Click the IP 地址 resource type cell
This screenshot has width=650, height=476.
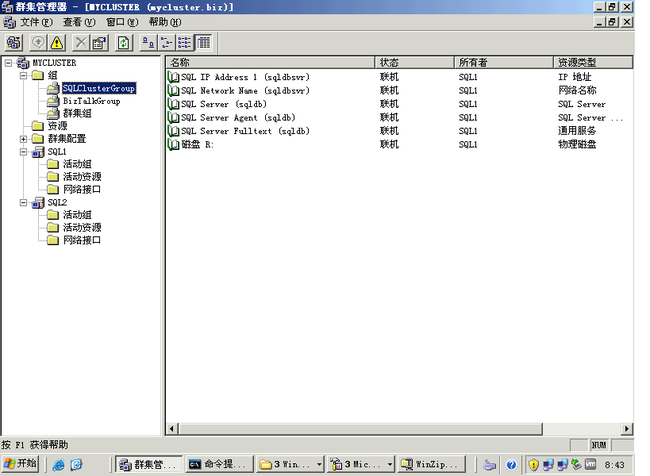click(x=575, y=77)
